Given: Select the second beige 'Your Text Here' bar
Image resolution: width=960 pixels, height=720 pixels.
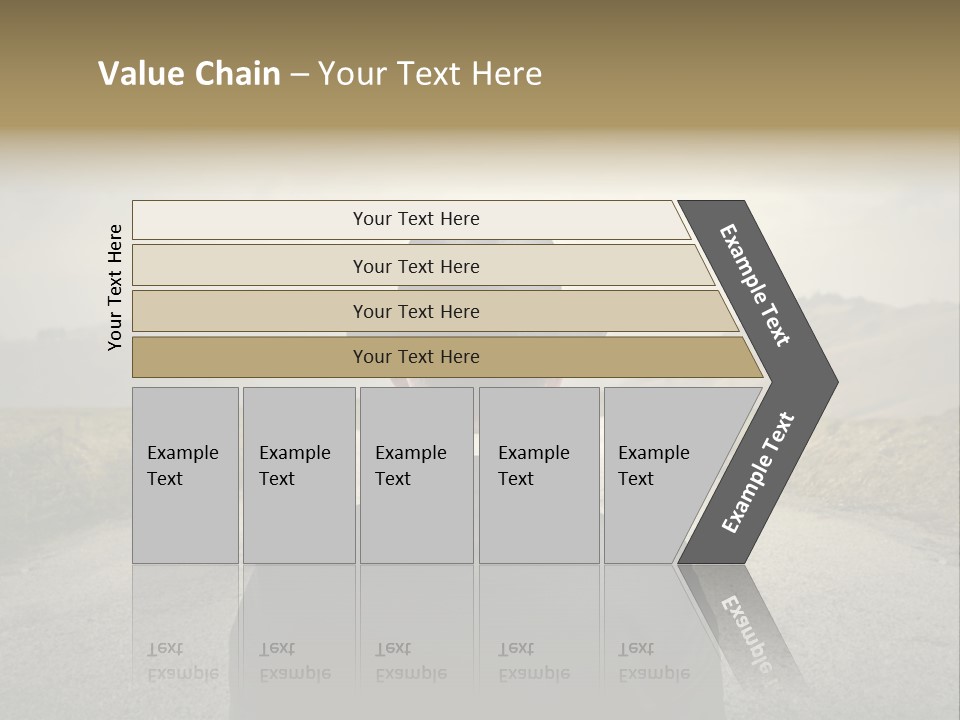Looking at the screenshot, I should tap(423, 265).
